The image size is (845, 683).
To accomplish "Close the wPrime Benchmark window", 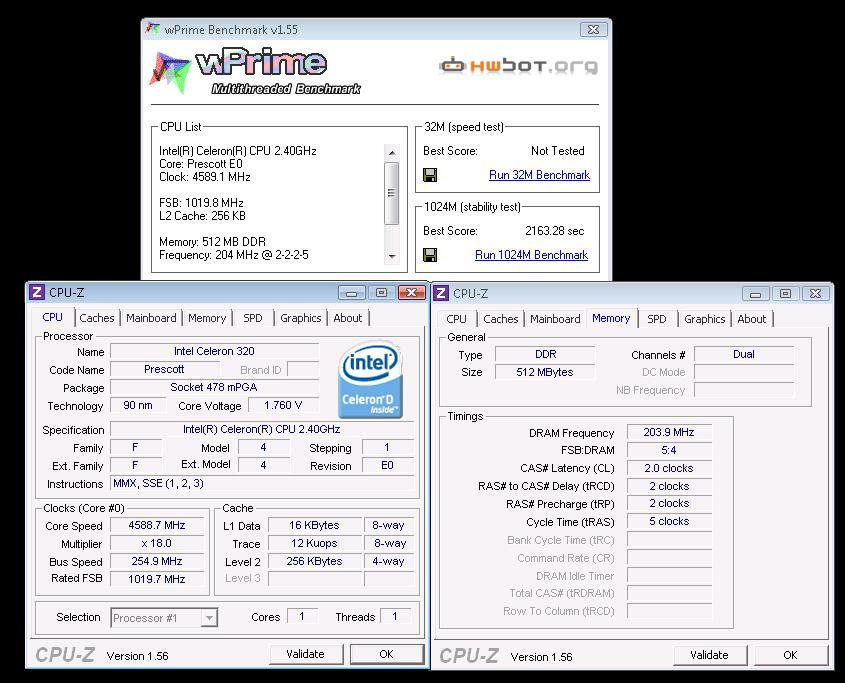I will coord(593,29).
